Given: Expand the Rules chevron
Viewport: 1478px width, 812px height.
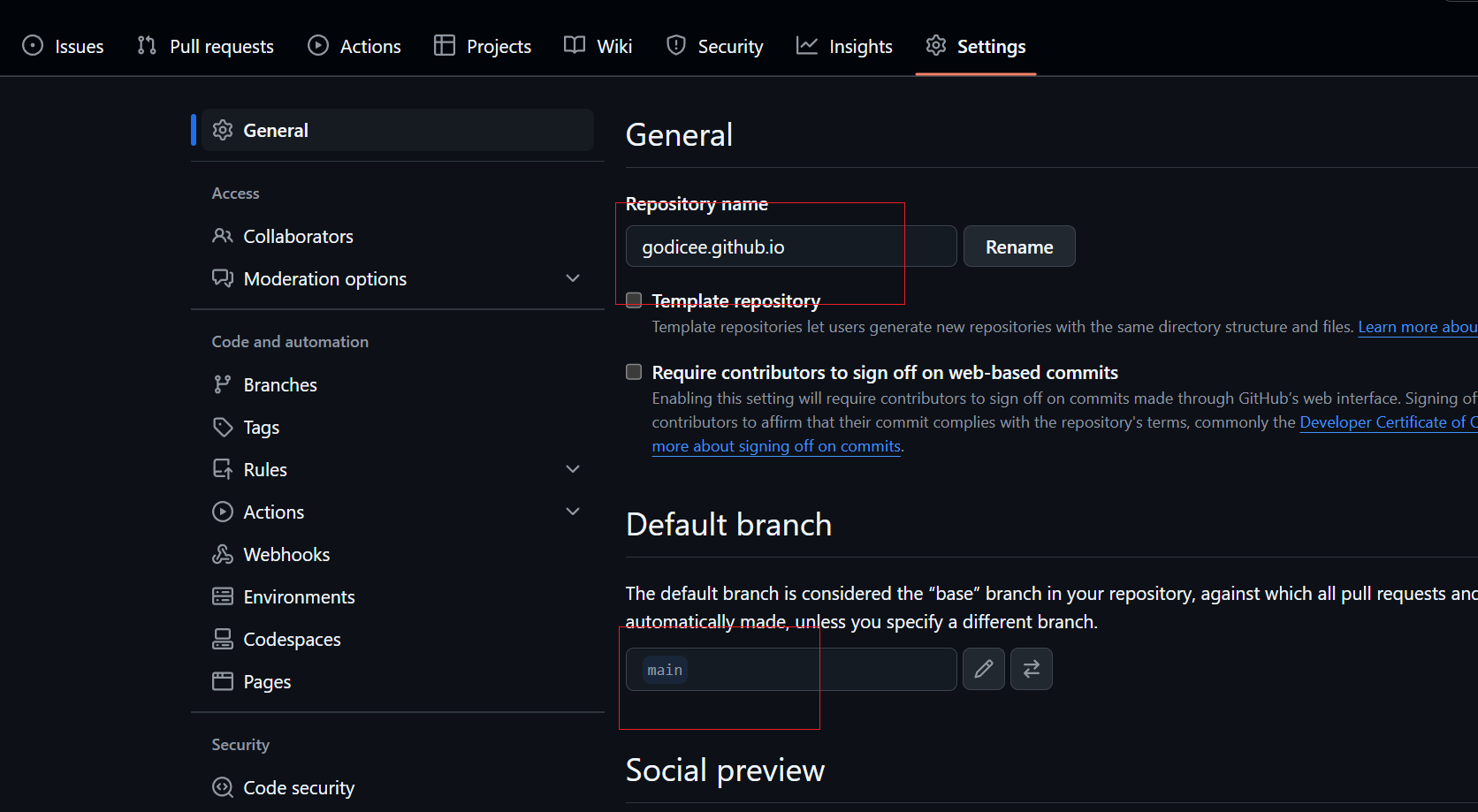Looking at the screenshot, I should pos(573,469).
